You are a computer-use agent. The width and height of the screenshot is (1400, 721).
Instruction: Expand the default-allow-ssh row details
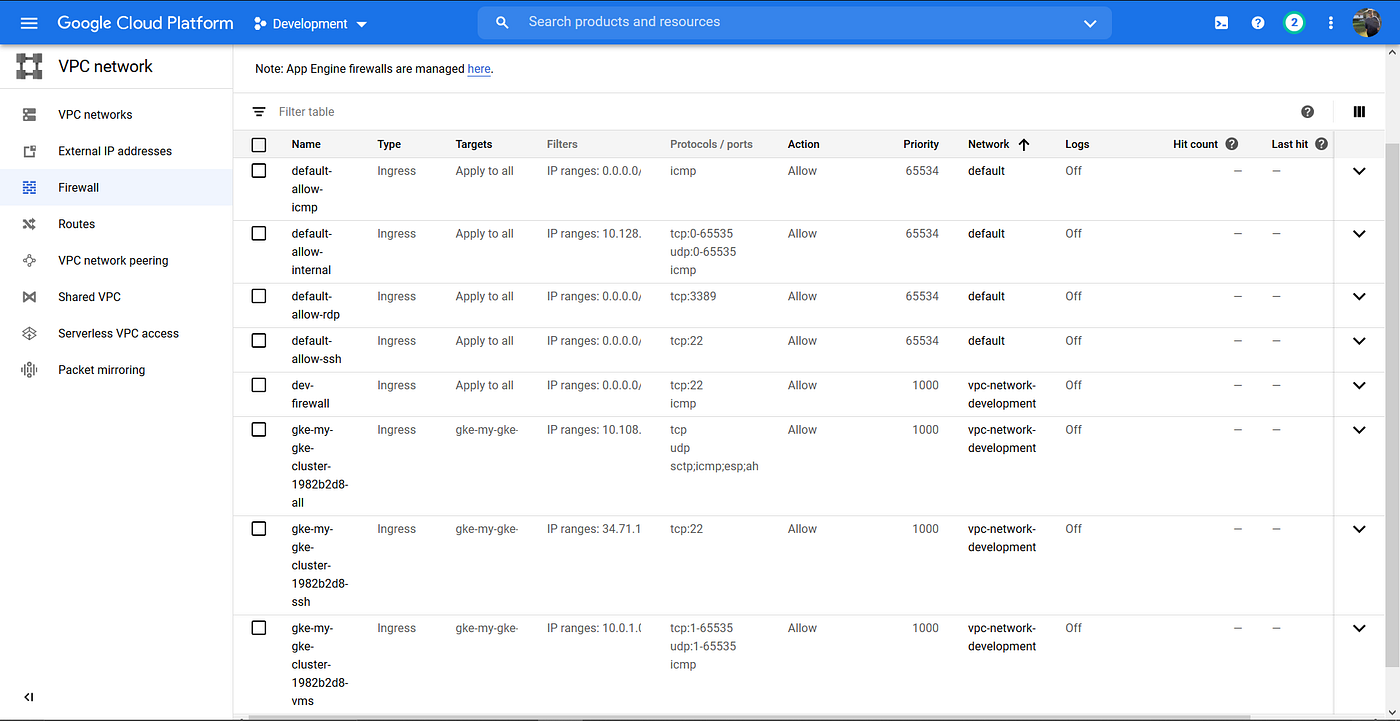pos(1359,341)
